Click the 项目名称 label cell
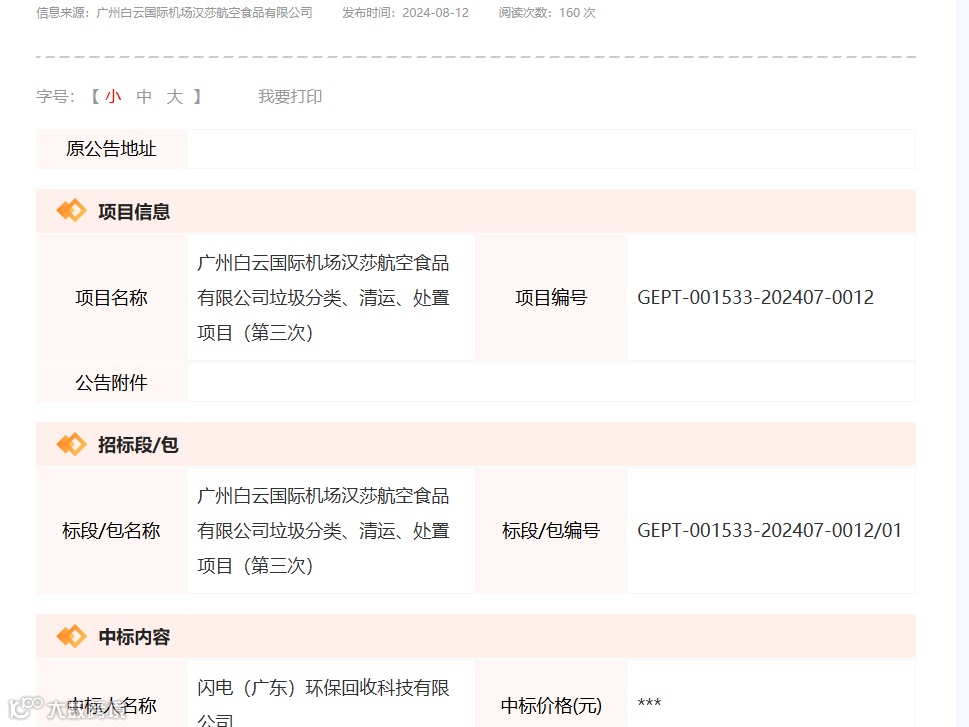 coord(111,297)
